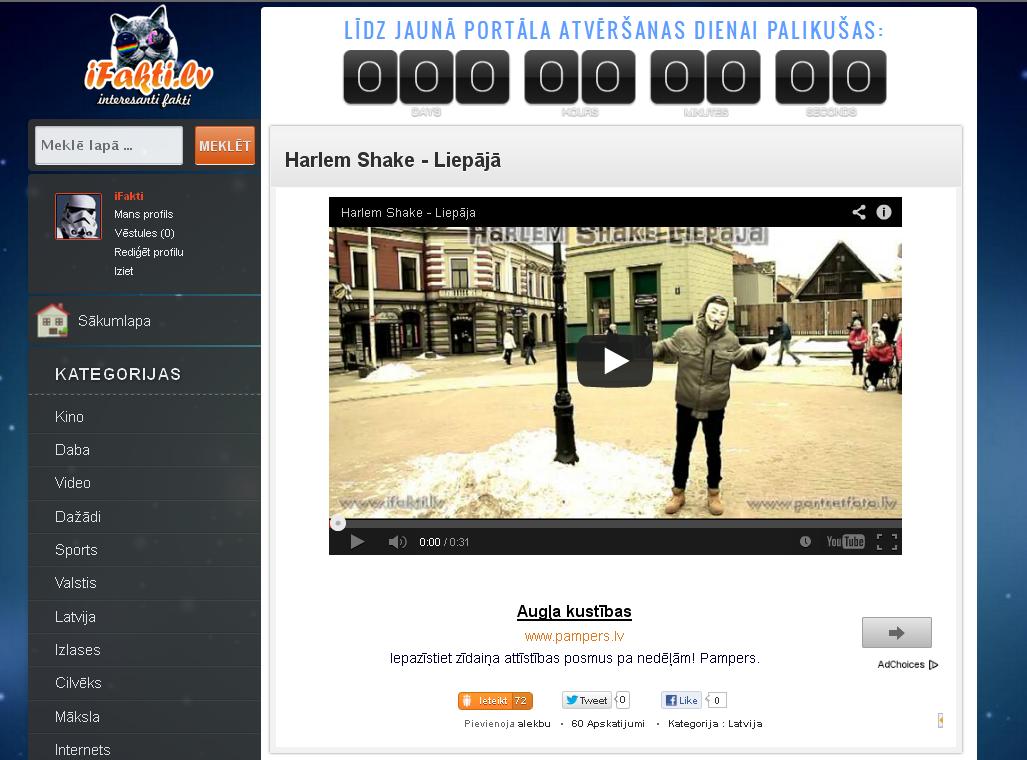Open alekbu author profile link
The width and height of the screenshot is (1027, 760).
click(x=534, y=724)
